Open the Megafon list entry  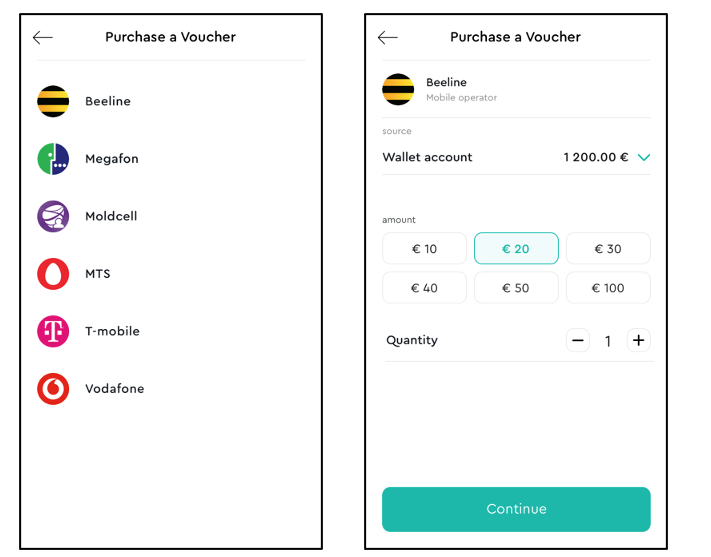171,159
